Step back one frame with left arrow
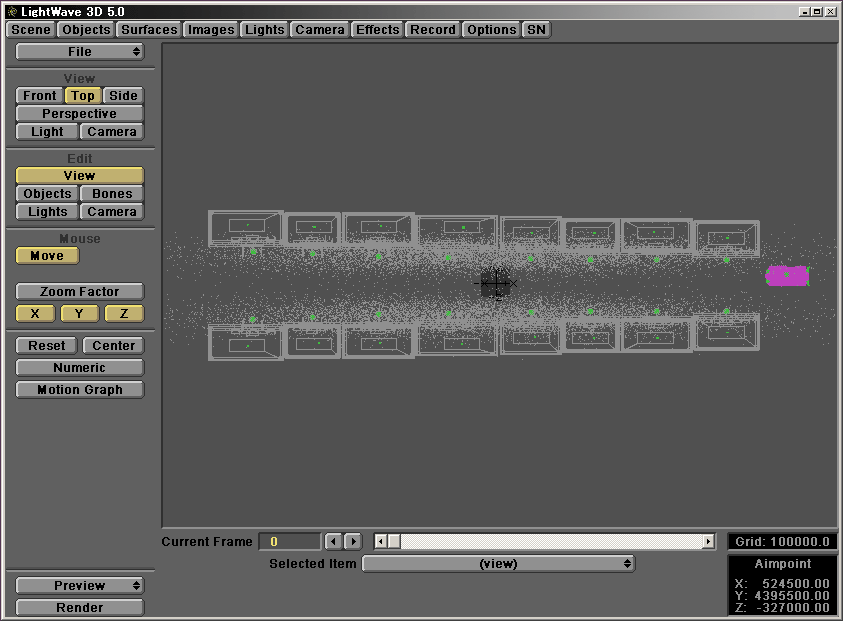This screenshot has width=843, height=621. pyautogui.click(x=334, y=541)
